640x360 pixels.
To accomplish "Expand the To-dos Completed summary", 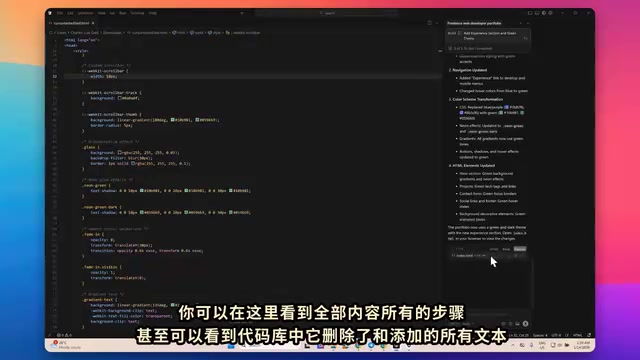I will [x=471, y=48].
